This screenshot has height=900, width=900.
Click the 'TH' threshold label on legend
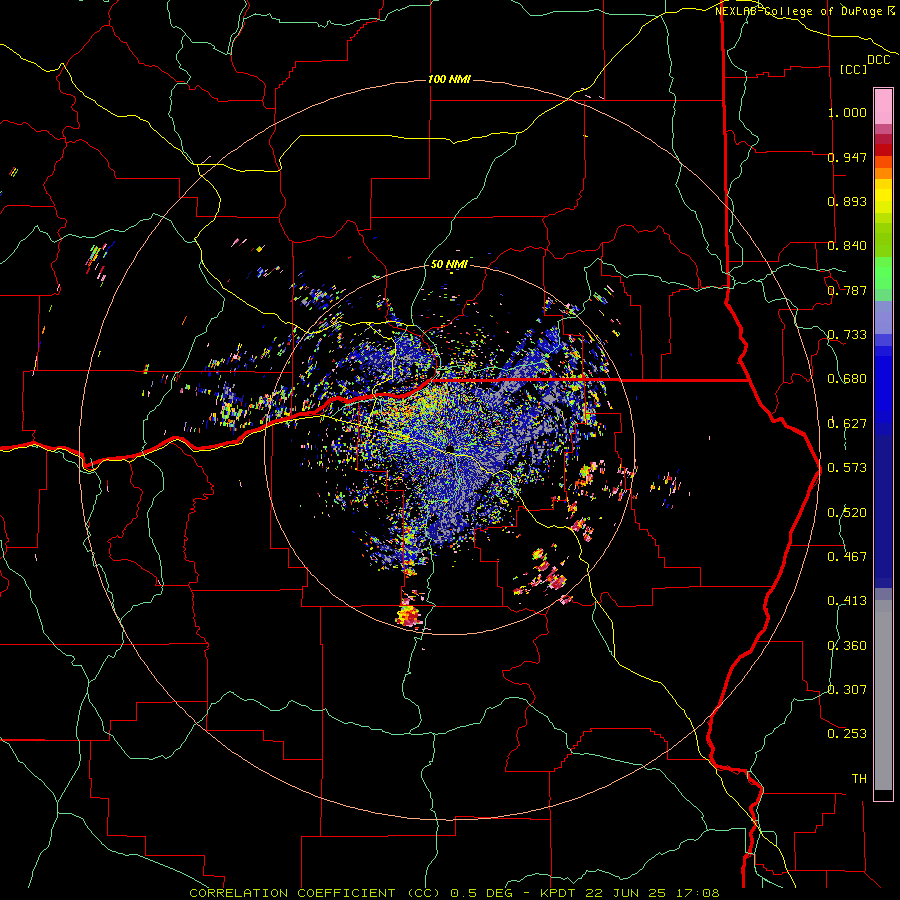pyautogui.click(x=859, y=779)
